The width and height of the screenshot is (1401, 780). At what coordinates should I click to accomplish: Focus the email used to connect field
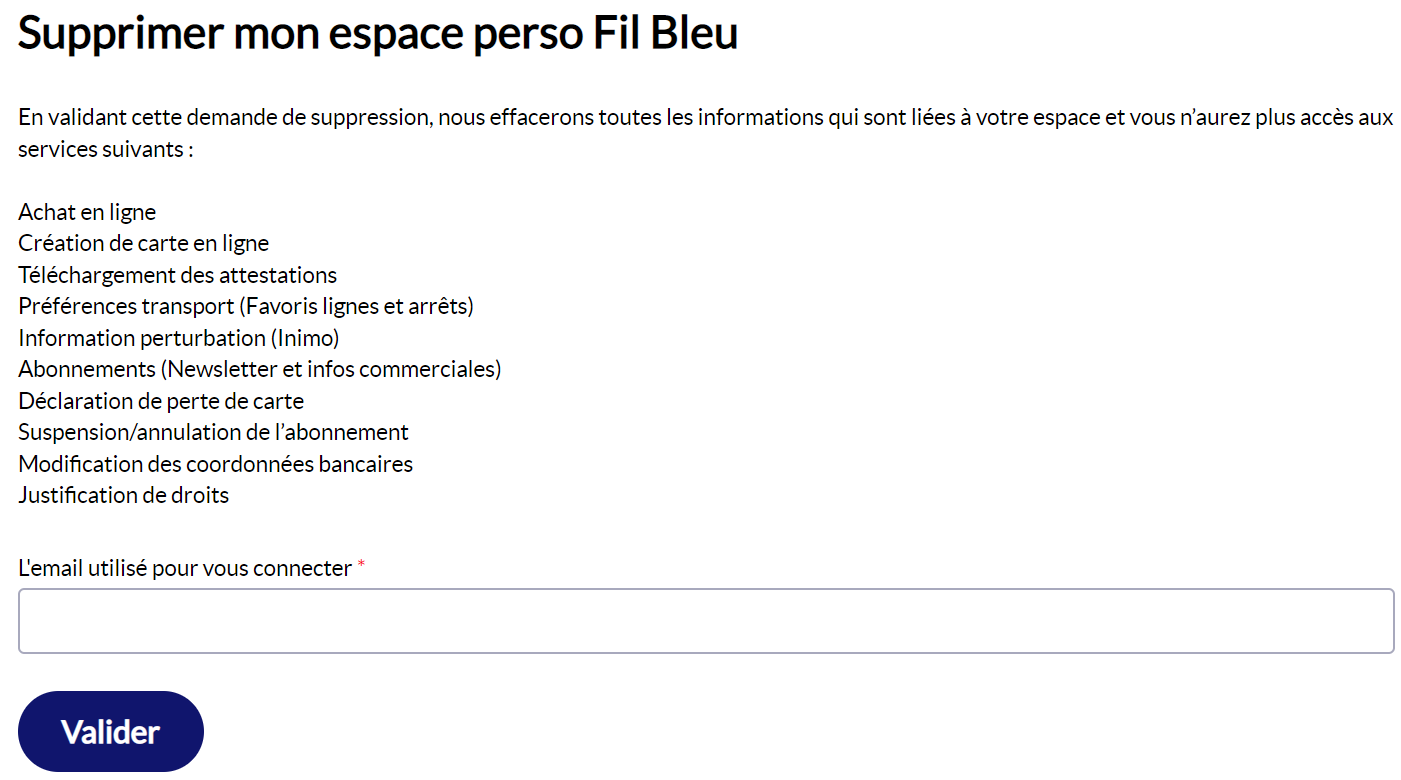706,621
